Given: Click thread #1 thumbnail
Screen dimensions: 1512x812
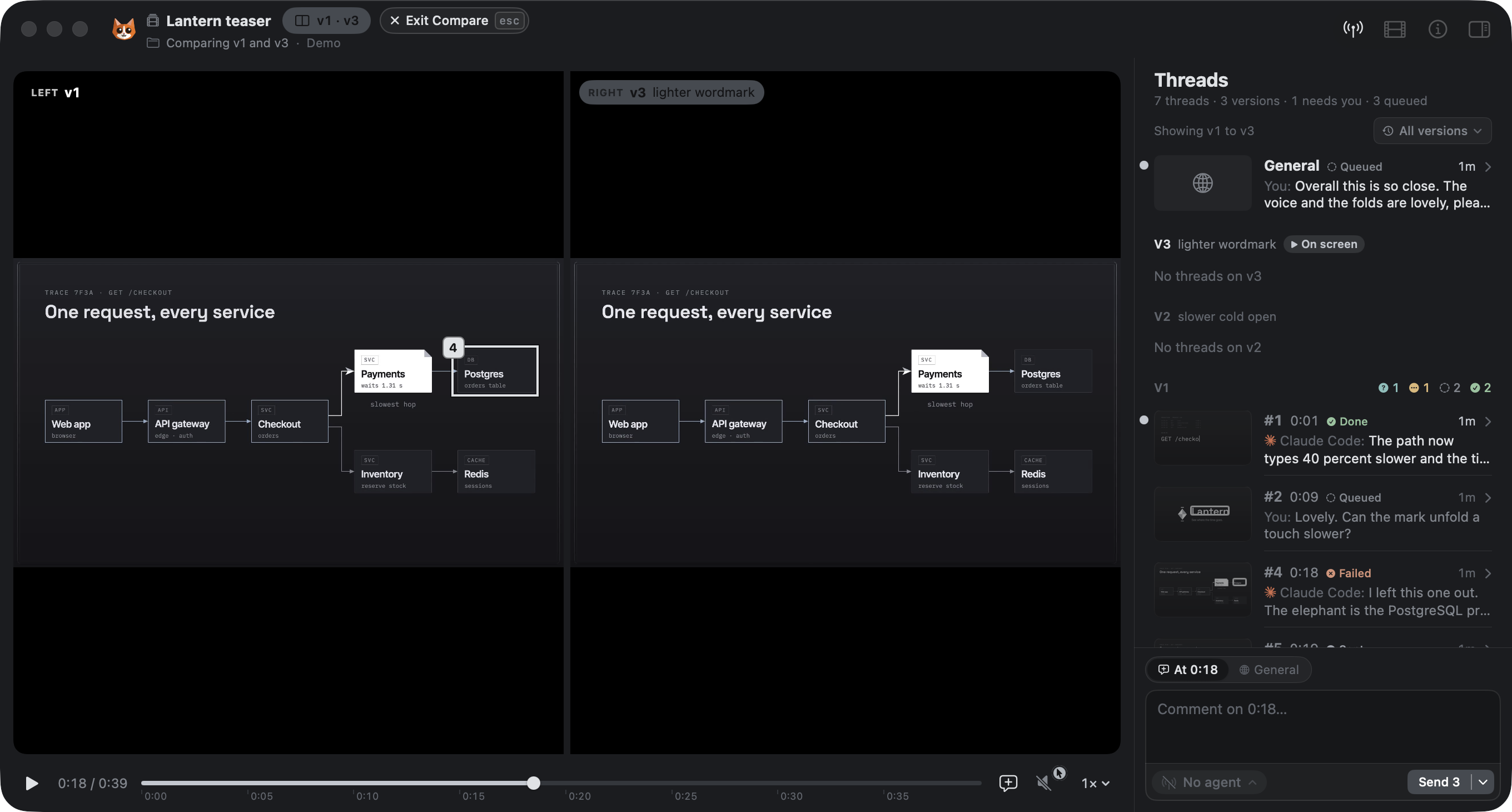Looking at the screenshot, I should tap(1202, 438).
